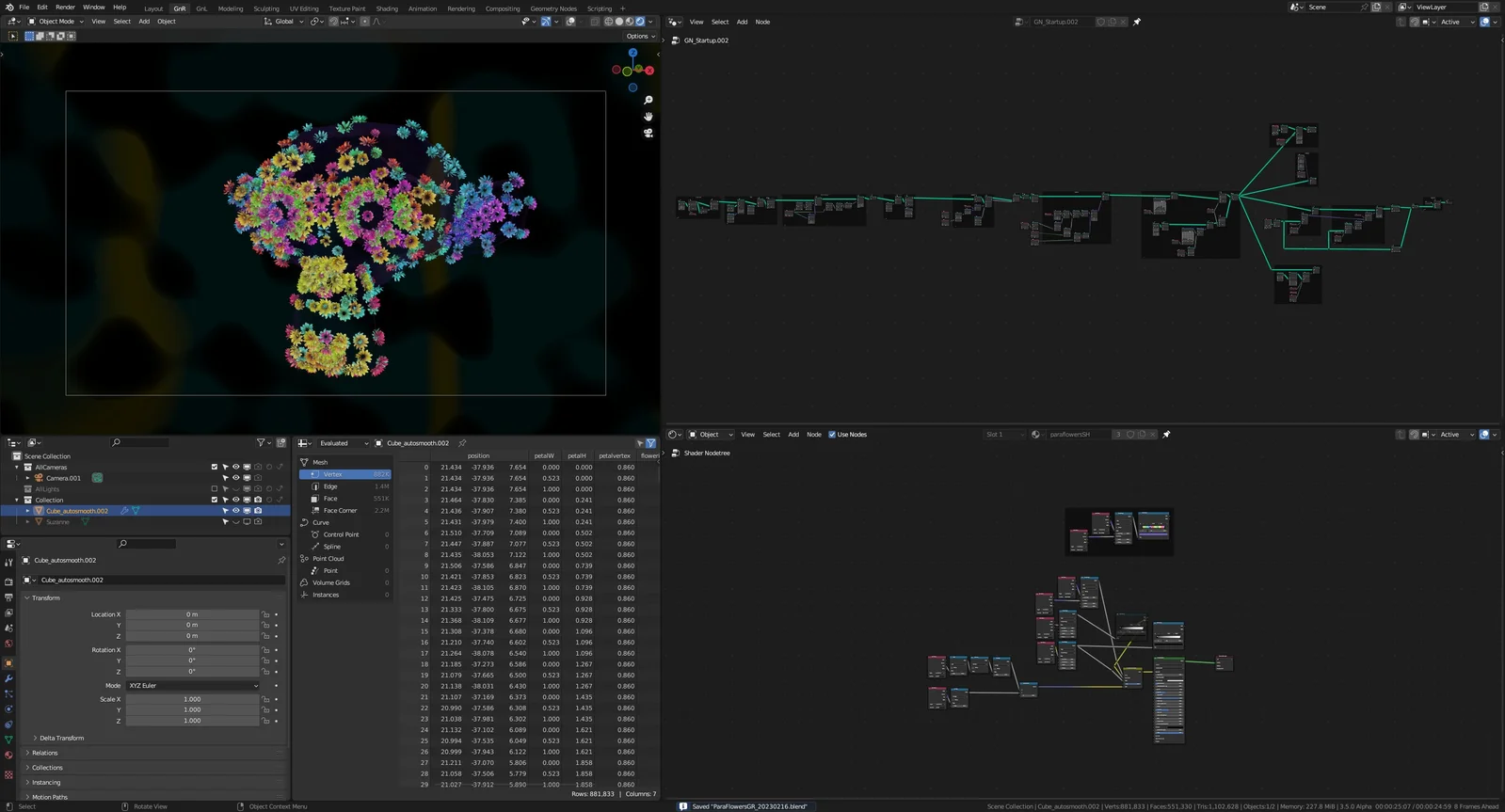This screenshot has width=1505, height=812.
Task: Toggle camera view gizmo in viewport
Action: pyautogui.click(x=648, y=134)
